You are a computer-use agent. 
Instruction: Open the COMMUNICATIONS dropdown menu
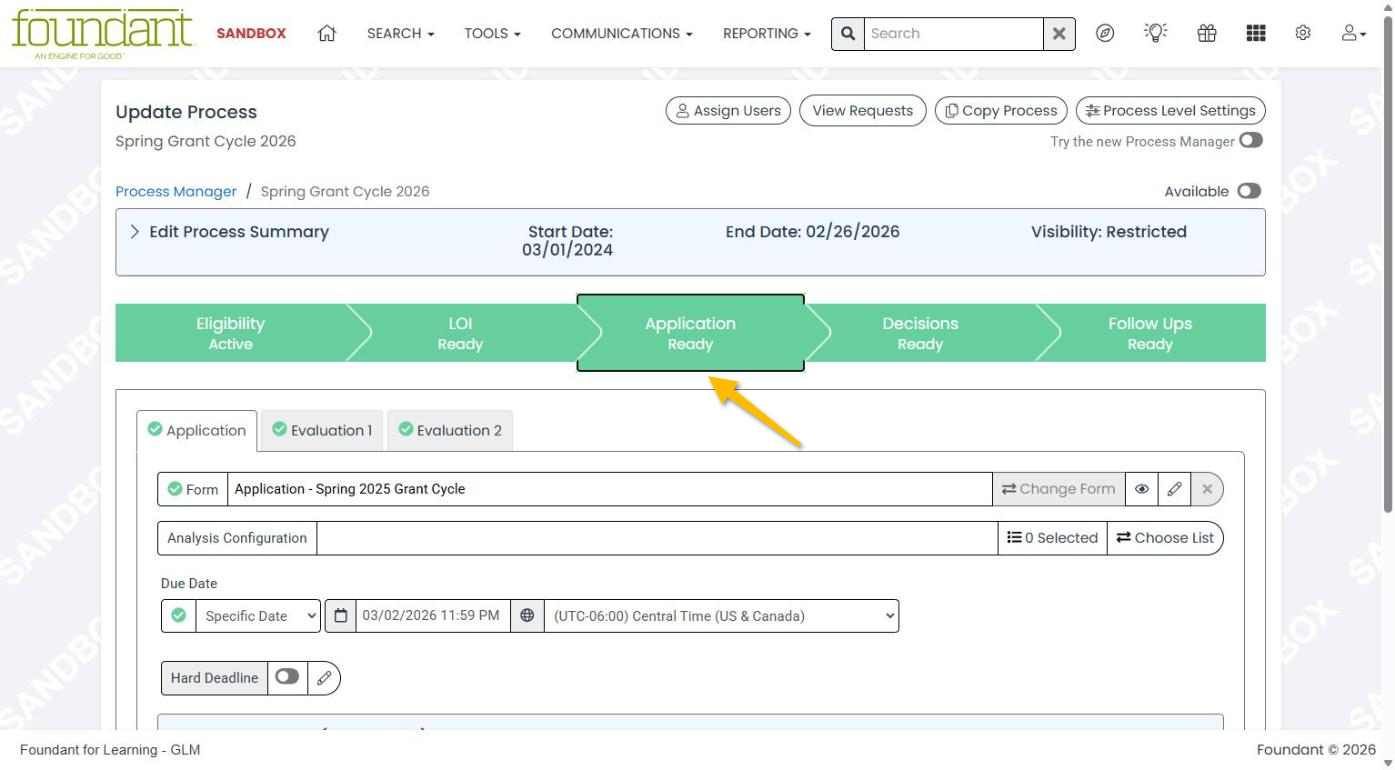[x=622, y=33]
